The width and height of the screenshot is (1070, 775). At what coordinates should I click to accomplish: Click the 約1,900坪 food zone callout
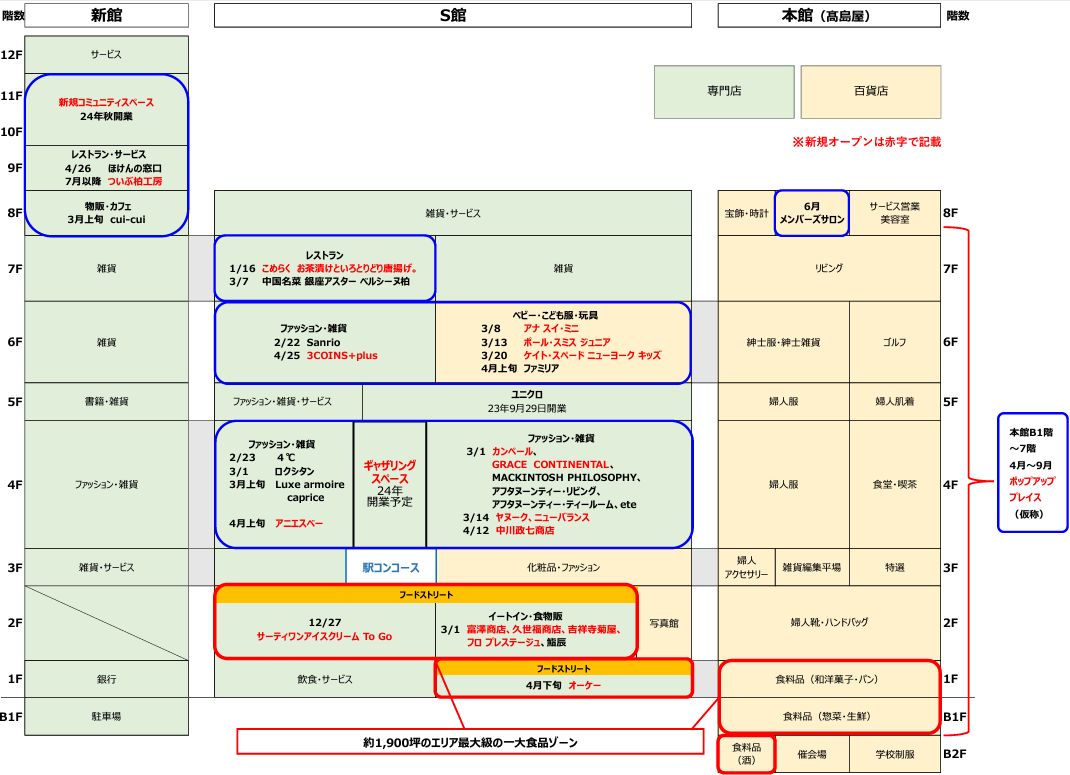pyautogui.click(x=470, y=743)
